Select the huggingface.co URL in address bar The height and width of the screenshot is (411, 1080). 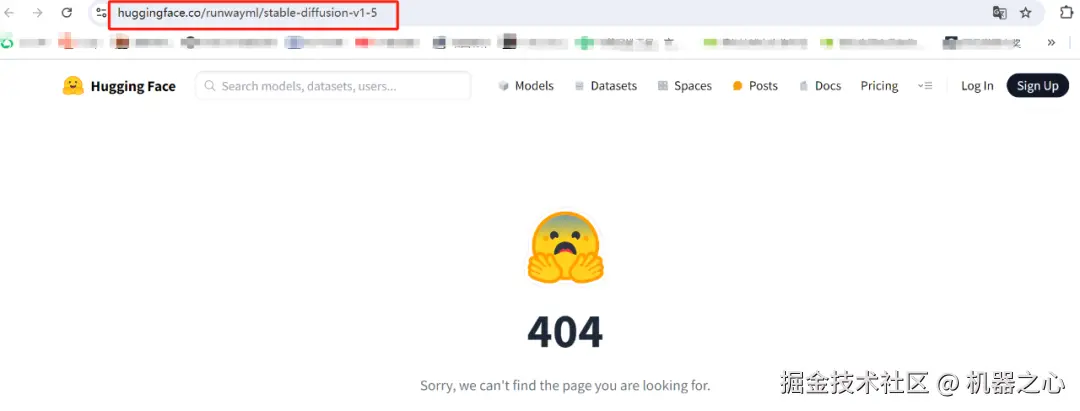click(247, 13)
